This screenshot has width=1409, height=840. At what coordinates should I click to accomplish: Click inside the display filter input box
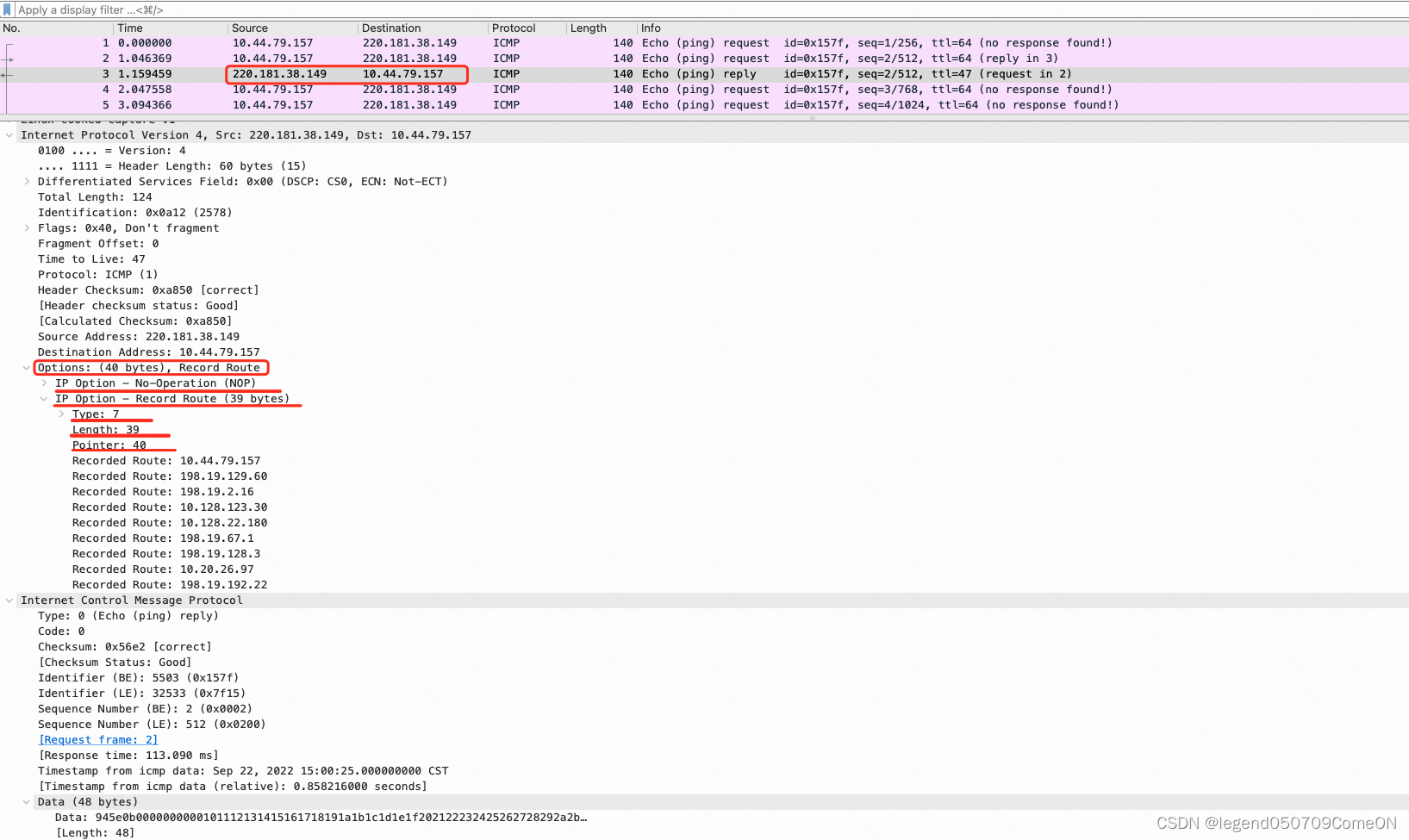[345, 9]
